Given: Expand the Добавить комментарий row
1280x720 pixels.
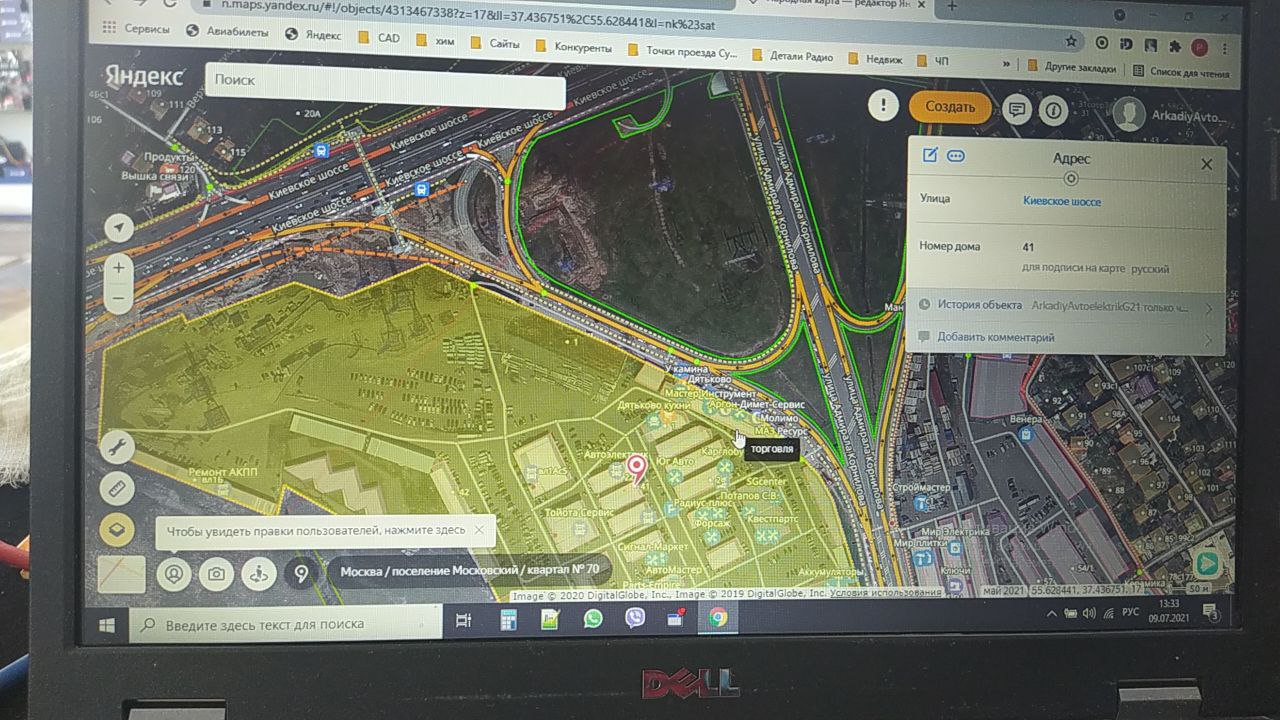Looking at the screenshot, I should (1065, 338).
